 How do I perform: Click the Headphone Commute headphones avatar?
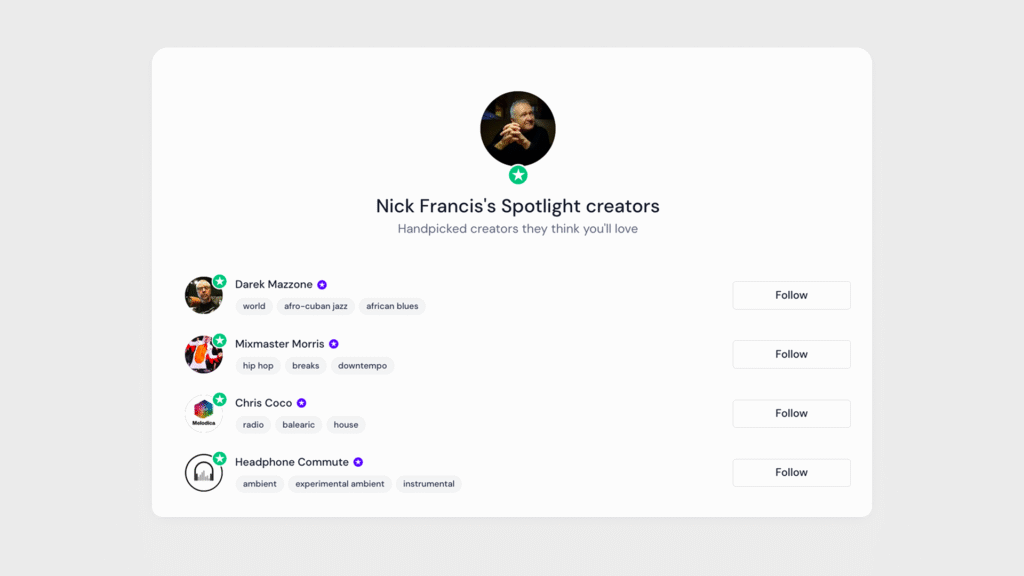pos(203,473)
